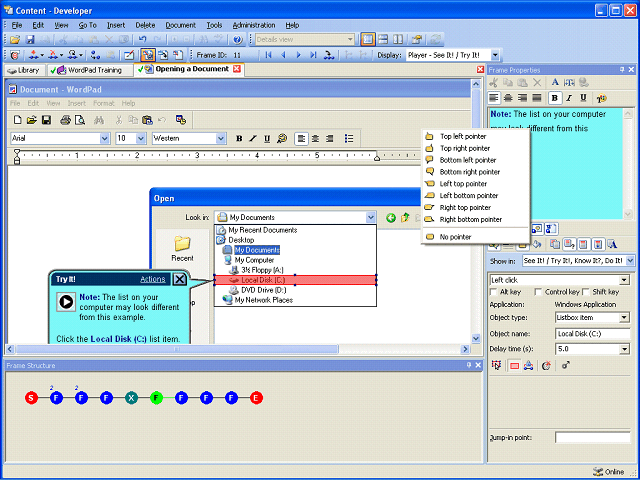The width and height of the screenshot is (640, 480).
Task: Click the Save icon in the Developer toolbar
Action: pos(30,39)
